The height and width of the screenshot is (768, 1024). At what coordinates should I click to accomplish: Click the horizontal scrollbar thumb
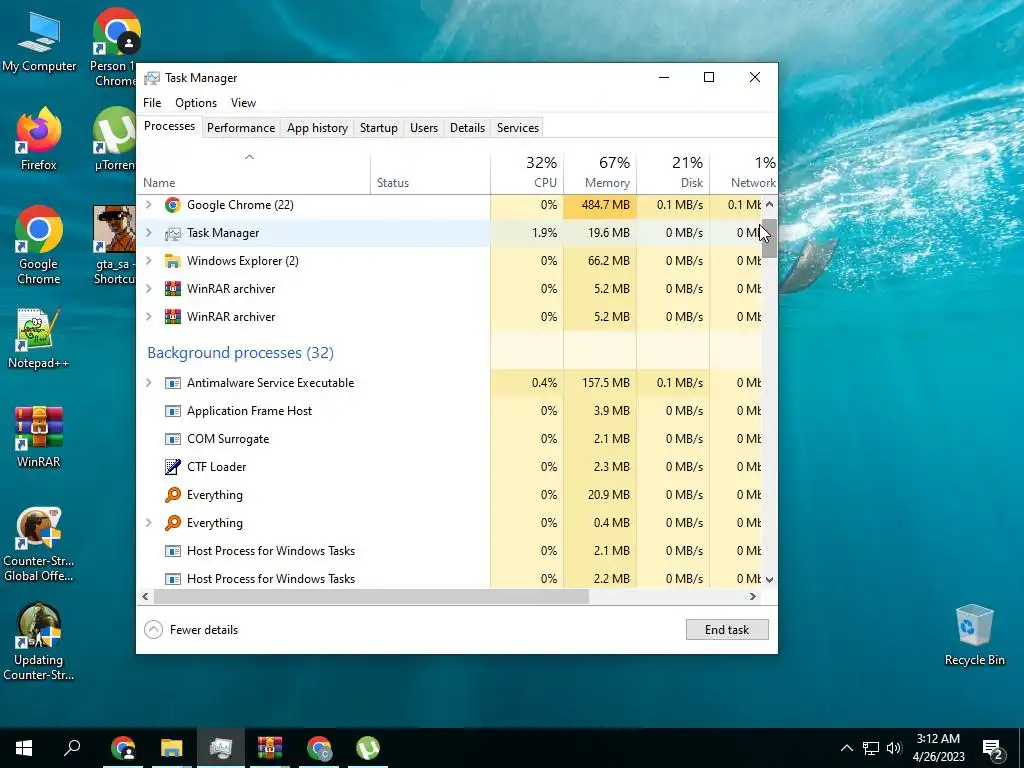pos(371,597)
